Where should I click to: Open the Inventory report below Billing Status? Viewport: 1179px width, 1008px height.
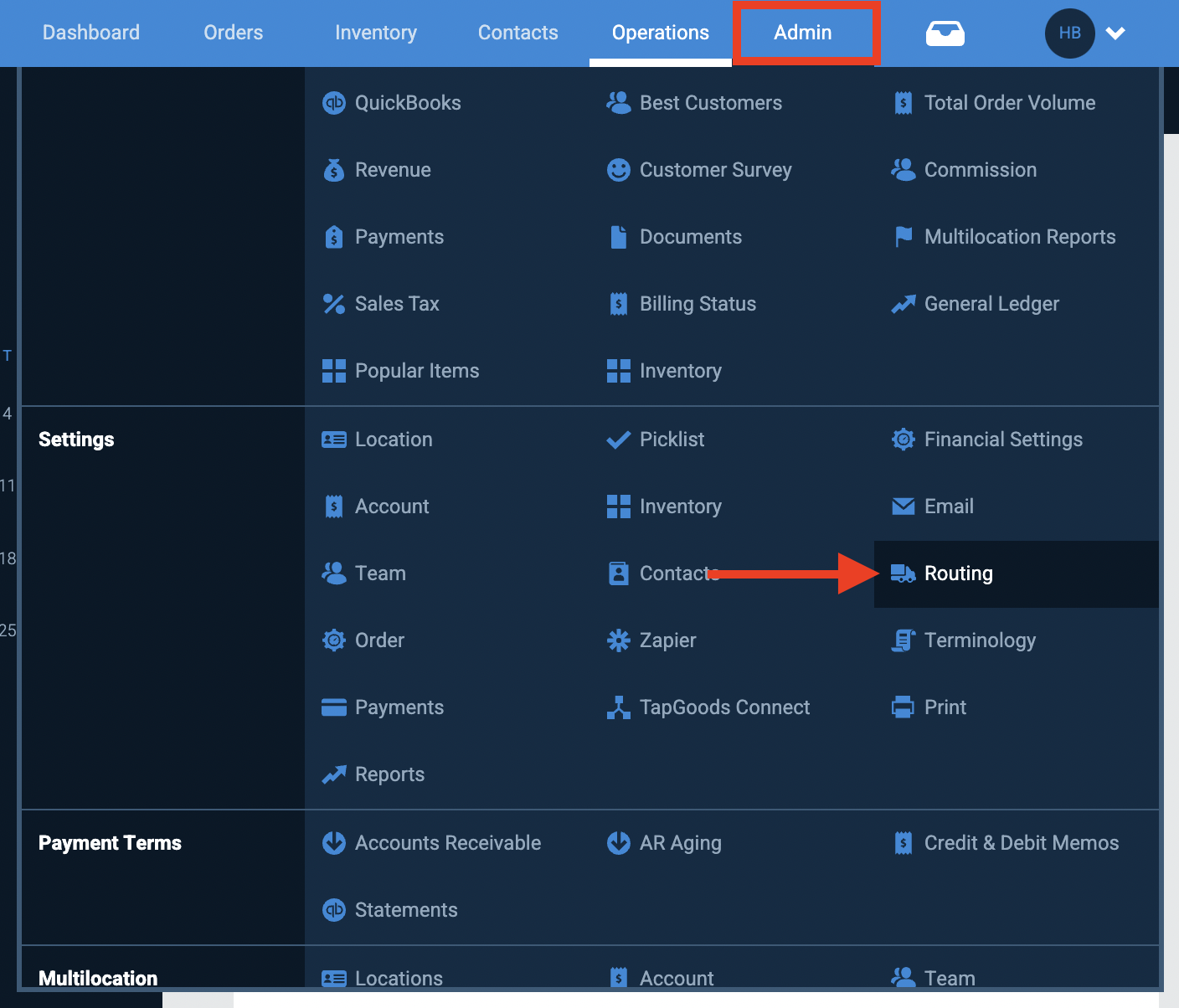pos(681,371)
